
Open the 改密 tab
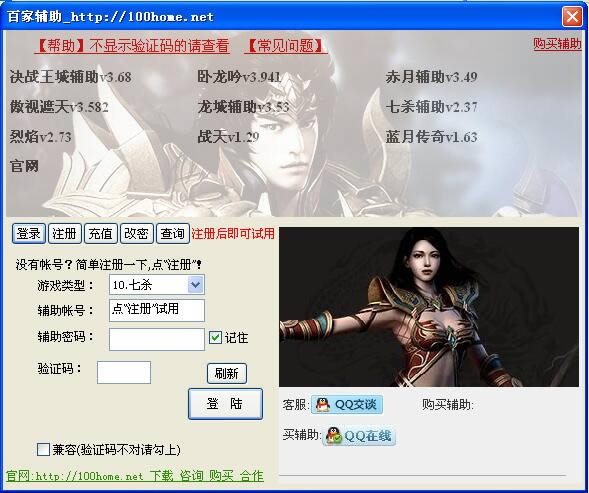[x=136, y=234]
